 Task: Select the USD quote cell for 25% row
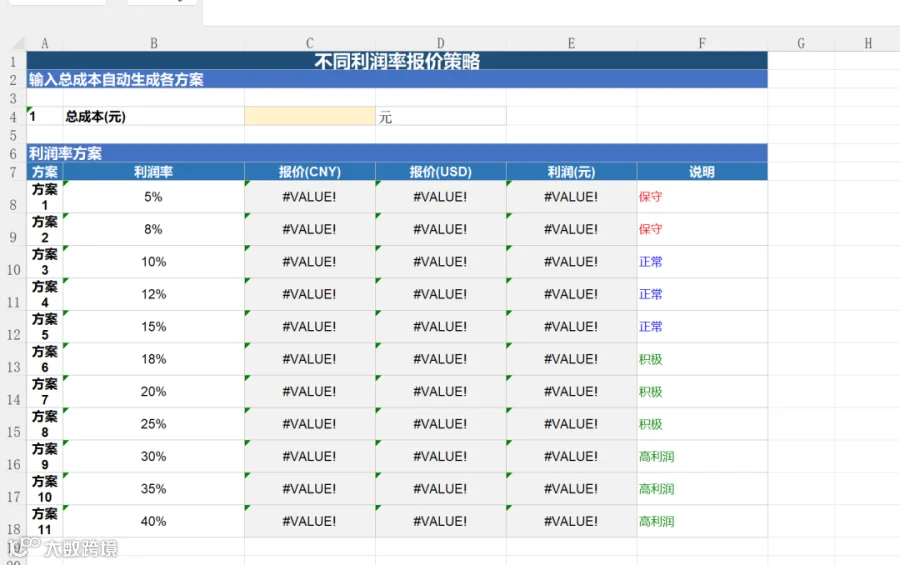(440, 424)
